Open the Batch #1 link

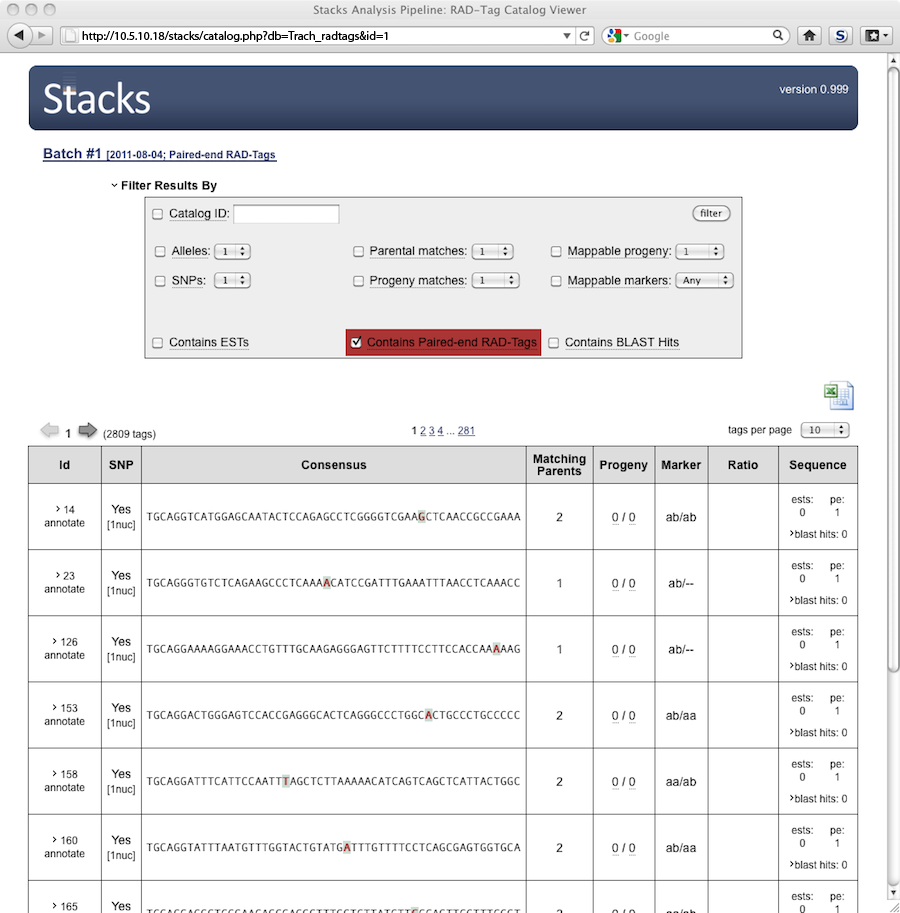pyautogui.click(x=72, y=154)
